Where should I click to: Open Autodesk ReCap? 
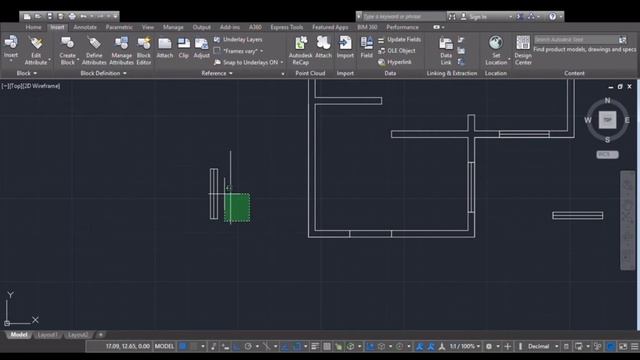click(x=300, y=50)
